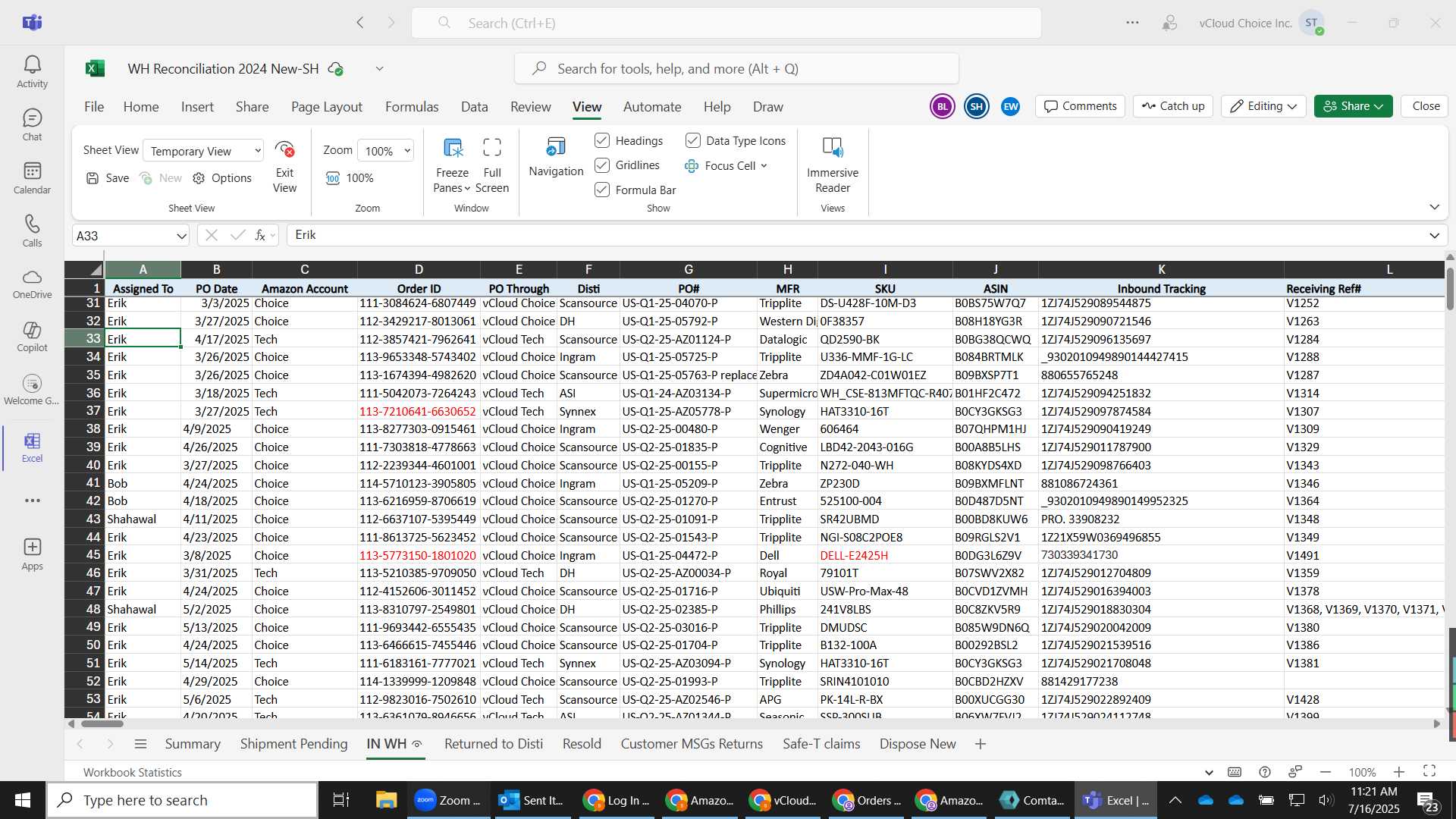Viewport: 1456px width, 819px height.
Task: Launch Immersive Reader
Action: point(833,165)
